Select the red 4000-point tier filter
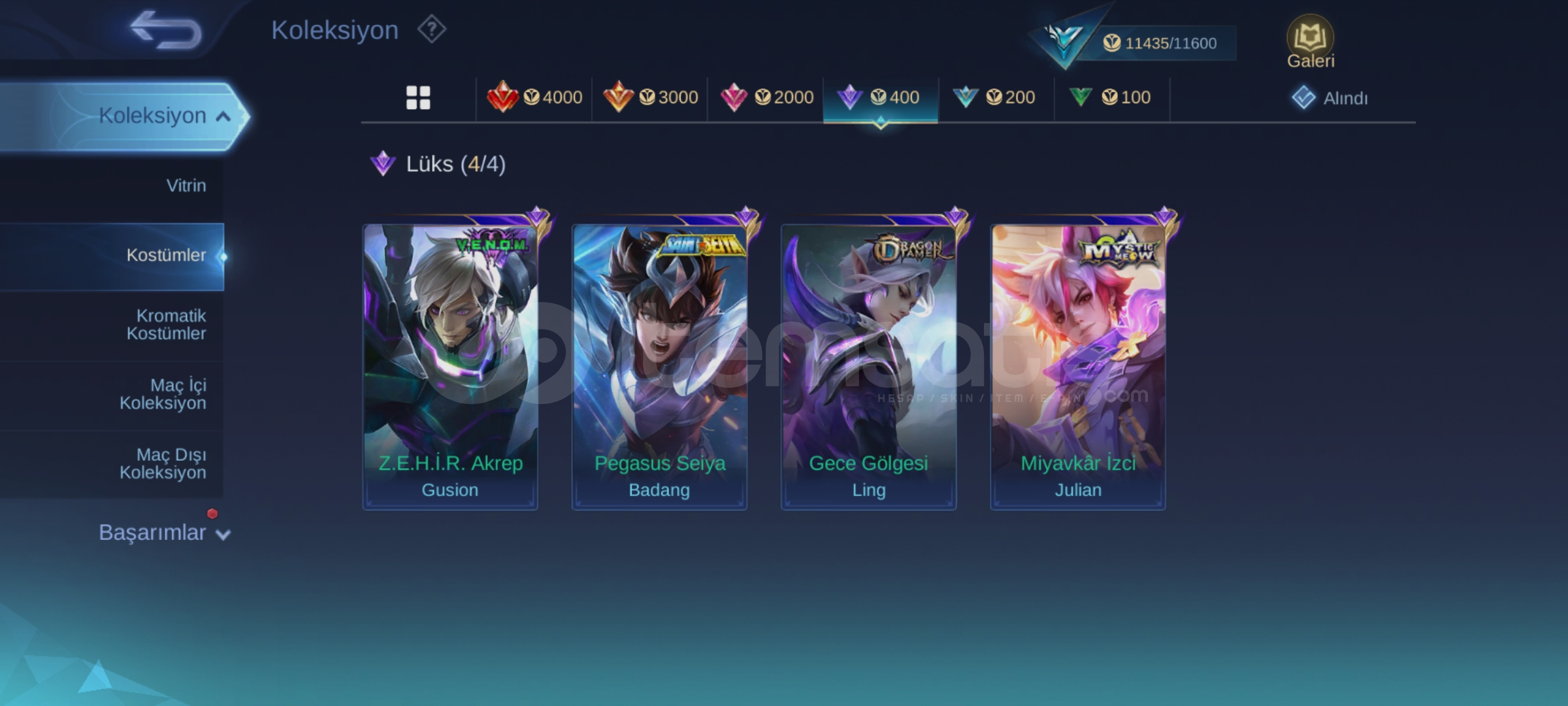This screenshot has width=1568, height=706. pyautogui.click(x=534, y=97)
